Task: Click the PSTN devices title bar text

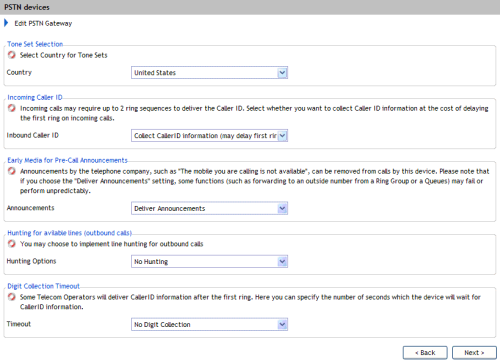Action: [27, 7]
